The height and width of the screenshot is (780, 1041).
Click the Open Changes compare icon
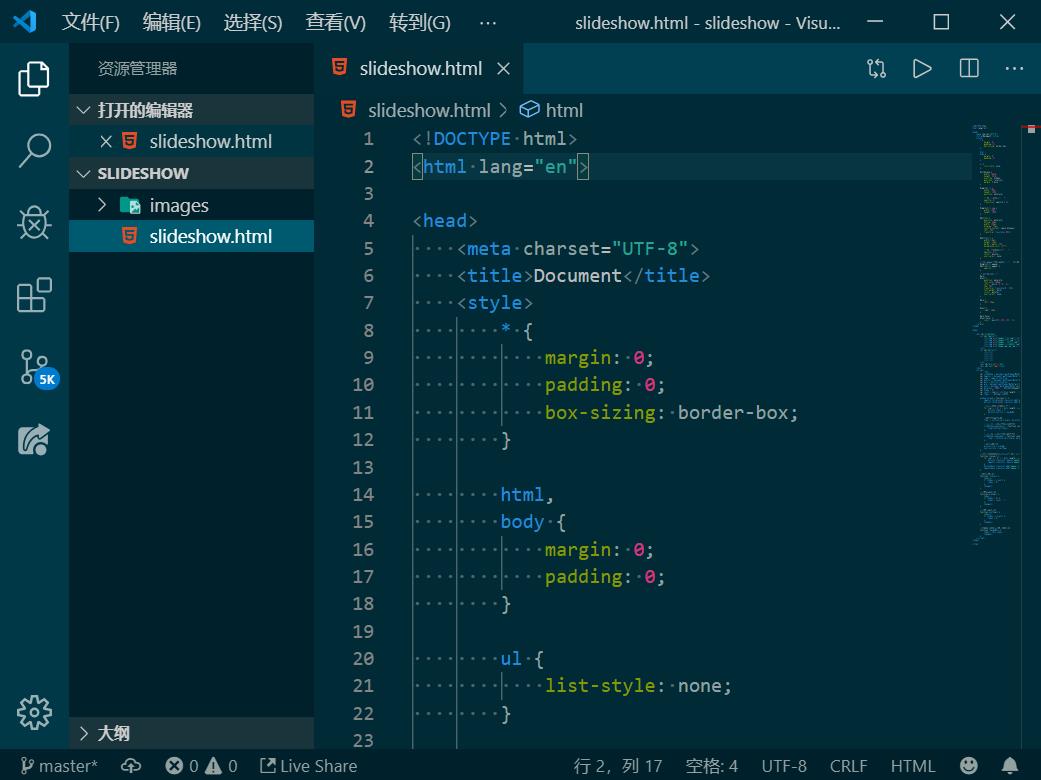tap(876, 68)
